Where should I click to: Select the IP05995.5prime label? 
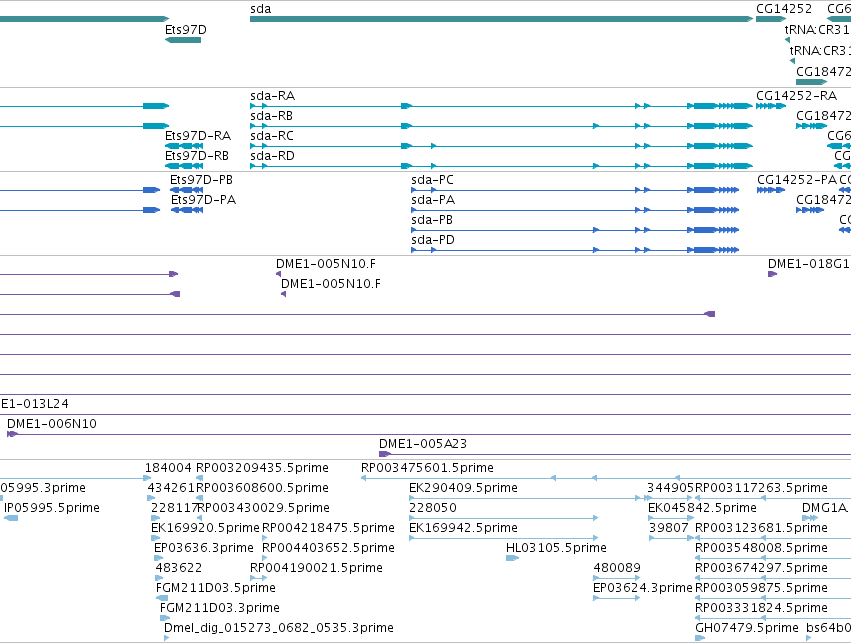(x=52, y=508)
